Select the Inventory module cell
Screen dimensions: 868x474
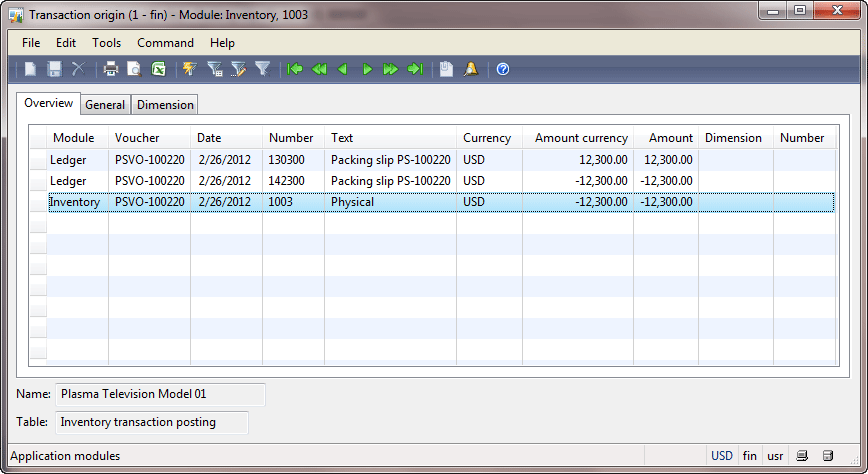click(78, 202)
